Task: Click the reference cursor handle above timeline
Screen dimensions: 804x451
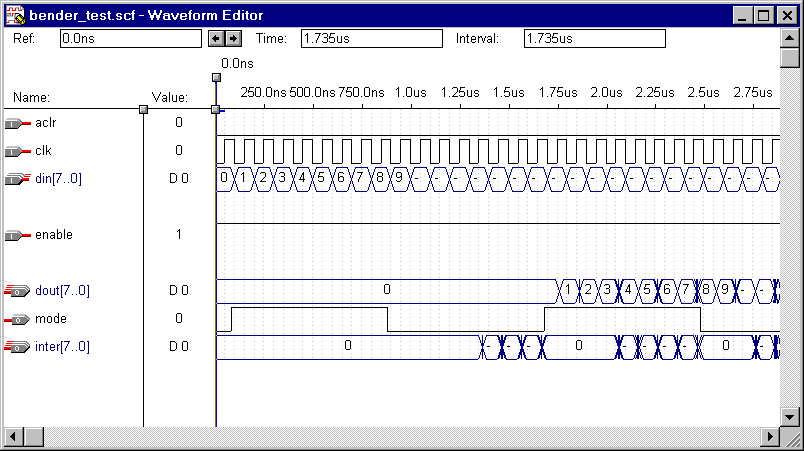Action: coord(216,77)
